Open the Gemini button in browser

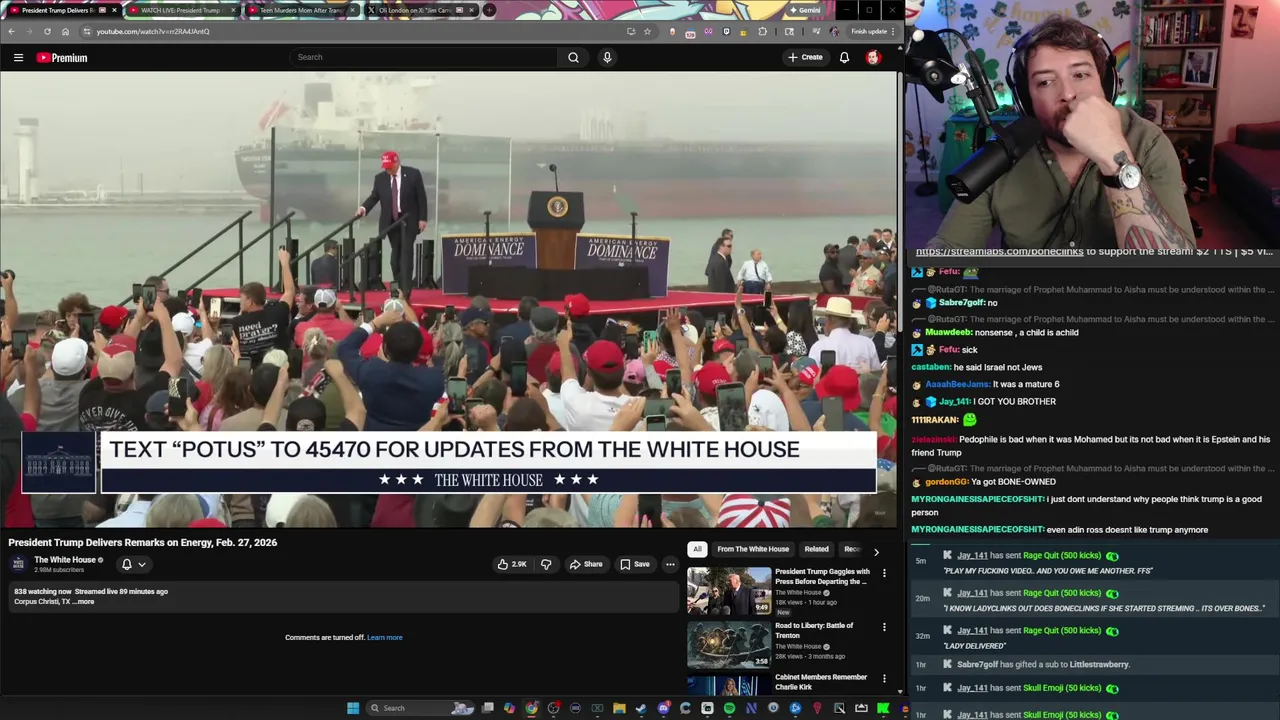pos(804,10)
